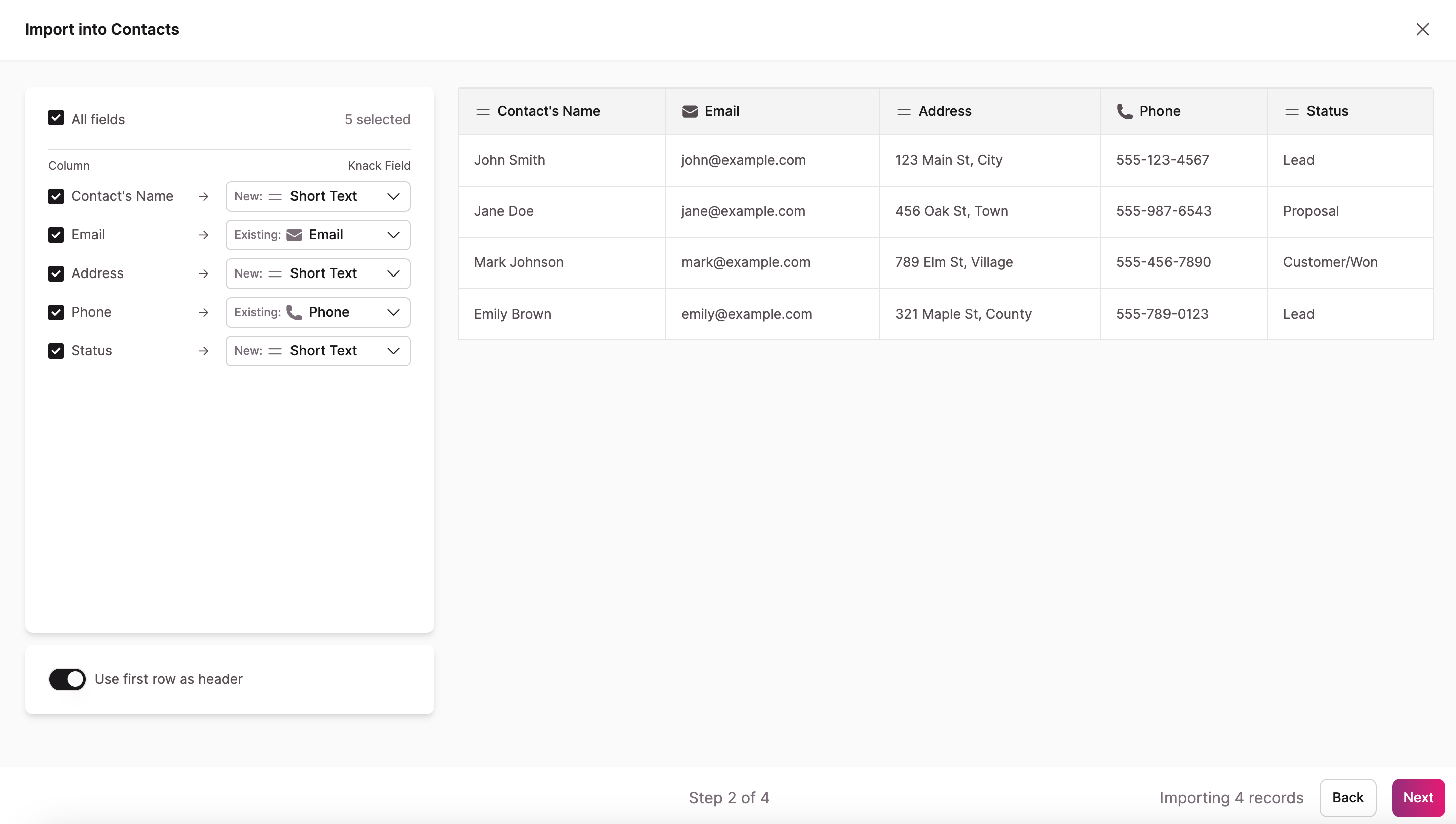Open field type dropdown for Contact's Name

coord(318,196)
